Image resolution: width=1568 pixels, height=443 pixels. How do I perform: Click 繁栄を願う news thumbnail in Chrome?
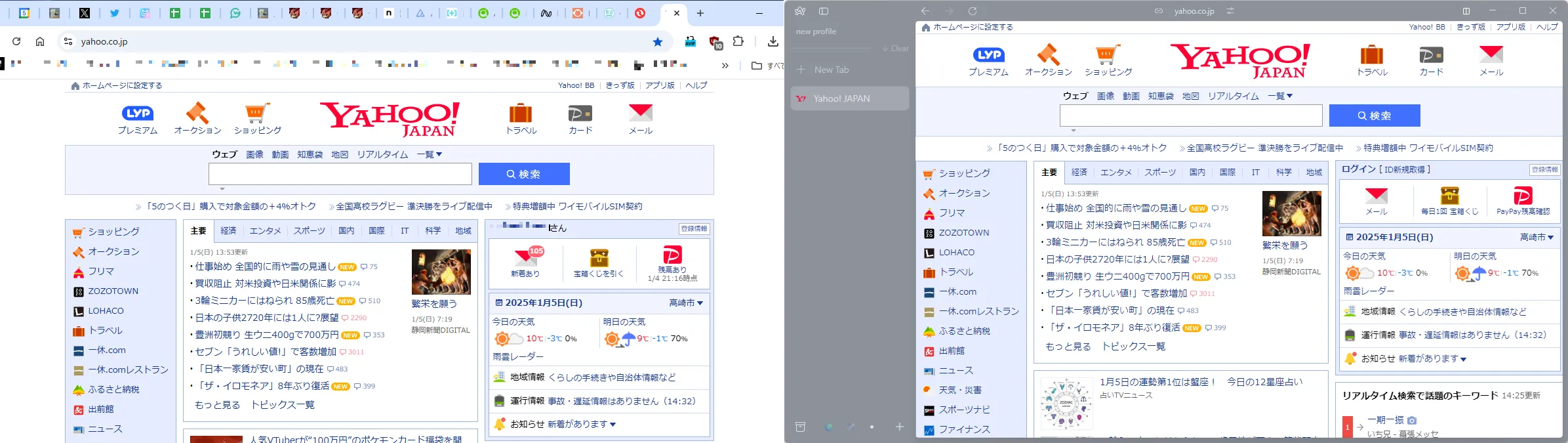pyautogui.click(x=441, y=272)
